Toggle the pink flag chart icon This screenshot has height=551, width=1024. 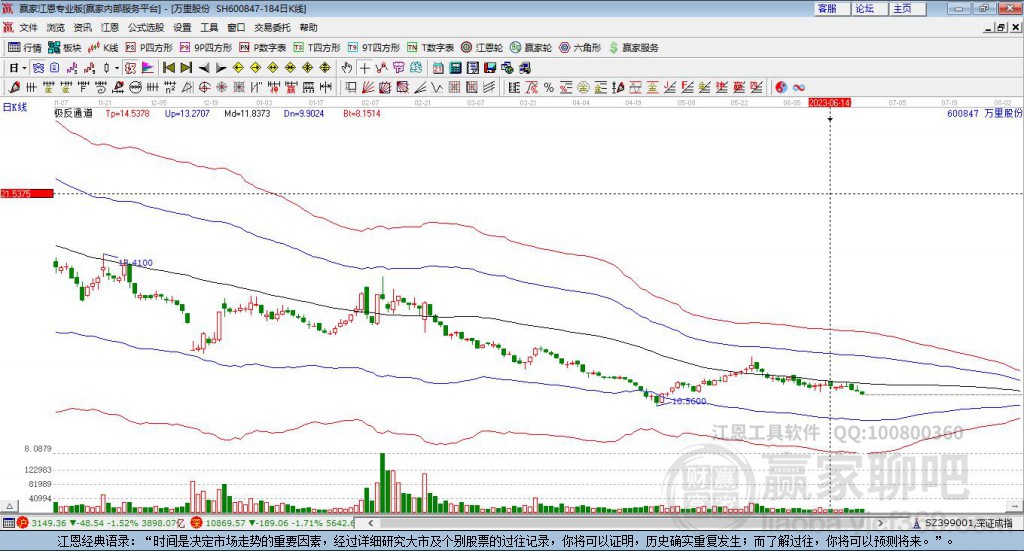click(148, 68)
